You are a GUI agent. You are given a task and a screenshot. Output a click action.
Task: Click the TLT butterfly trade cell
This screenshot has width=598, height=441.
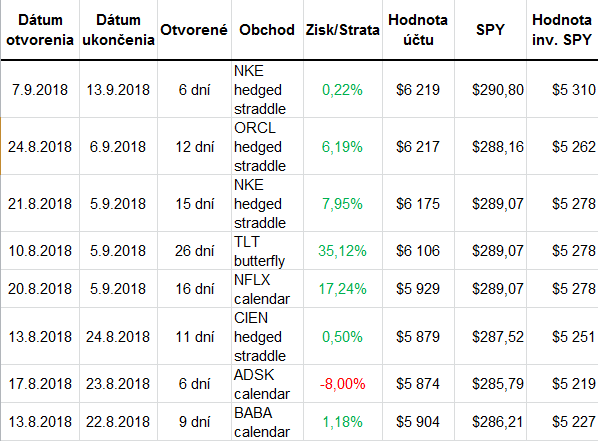click(x=267, y=251)
